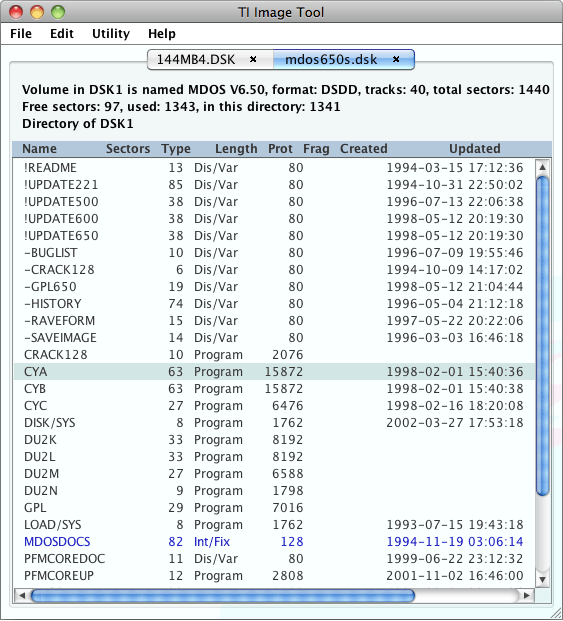The height and width of the screenshot is (621, 563).
Task: Click the vertical scrollbar thumb
Action: point(542,336)
